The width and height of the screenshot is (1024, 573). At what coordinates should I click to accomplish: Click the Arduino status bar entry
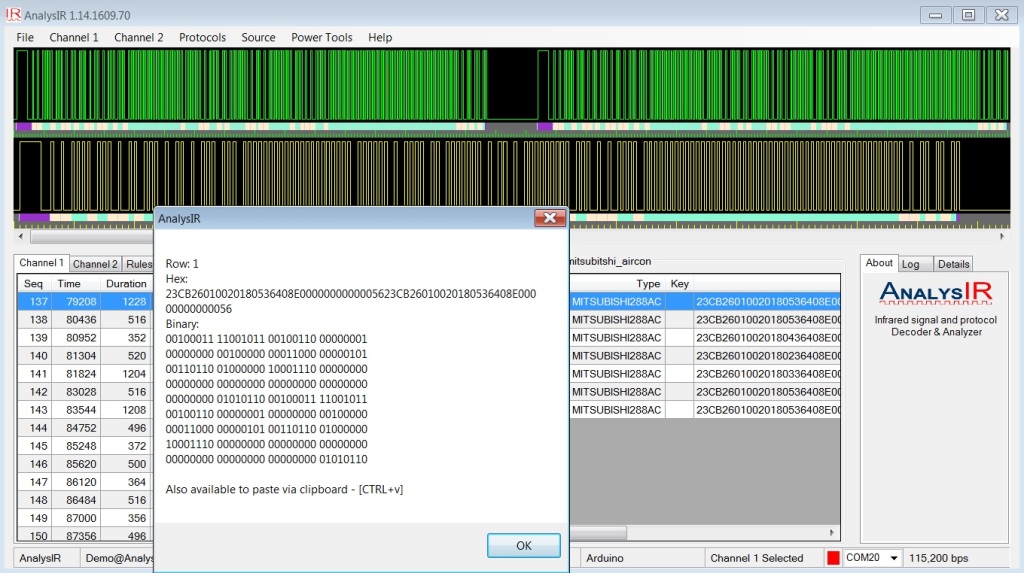pyautogui.click(x=604, y=558)
